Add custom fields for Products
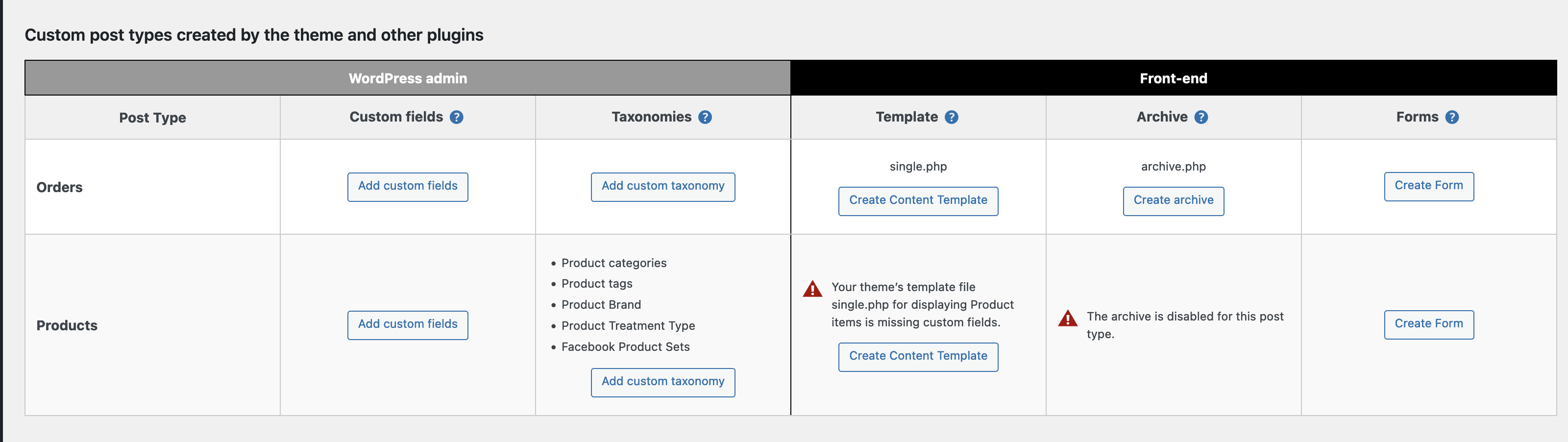Screen dimensions: 1568x442 (408, 324)
